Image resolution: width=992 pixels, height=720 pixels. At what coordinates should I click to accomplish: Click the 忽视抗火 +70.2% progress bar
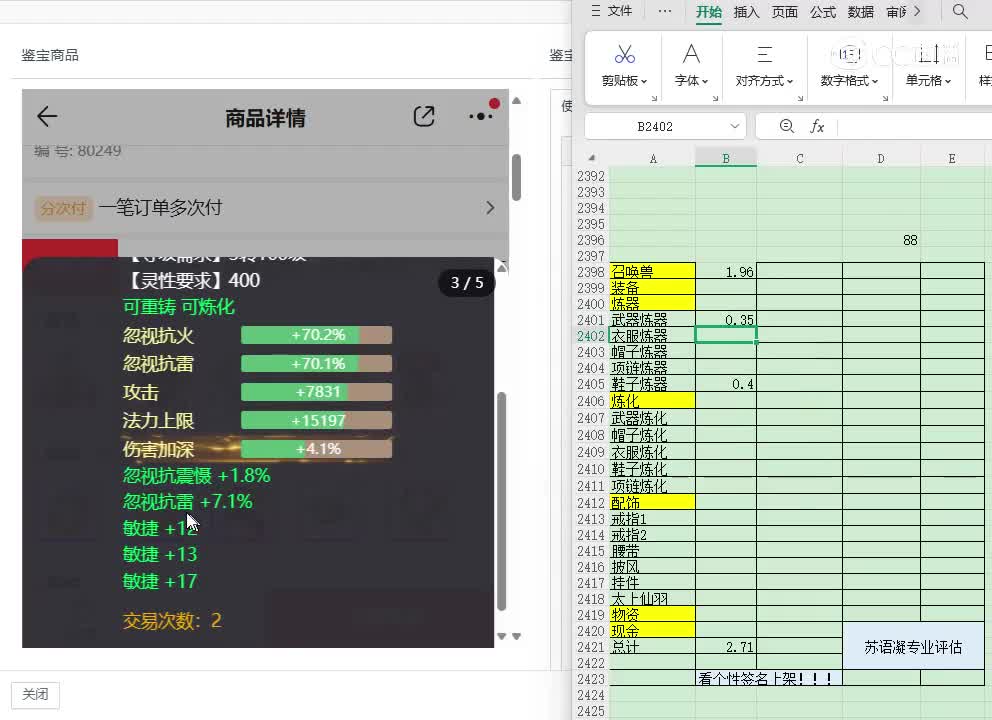(316, 335)
